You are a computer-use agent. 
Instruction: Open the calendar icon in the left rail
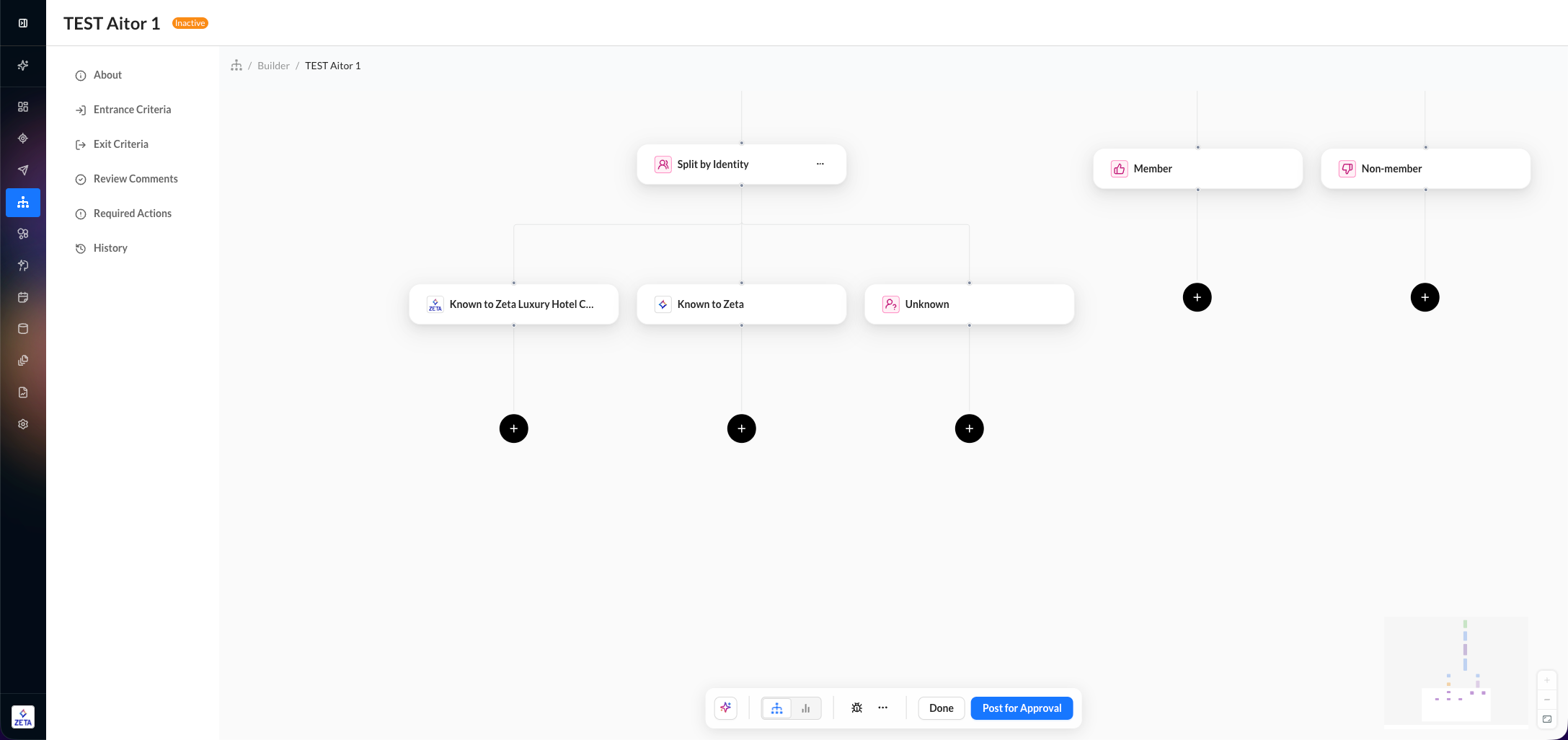23,297
